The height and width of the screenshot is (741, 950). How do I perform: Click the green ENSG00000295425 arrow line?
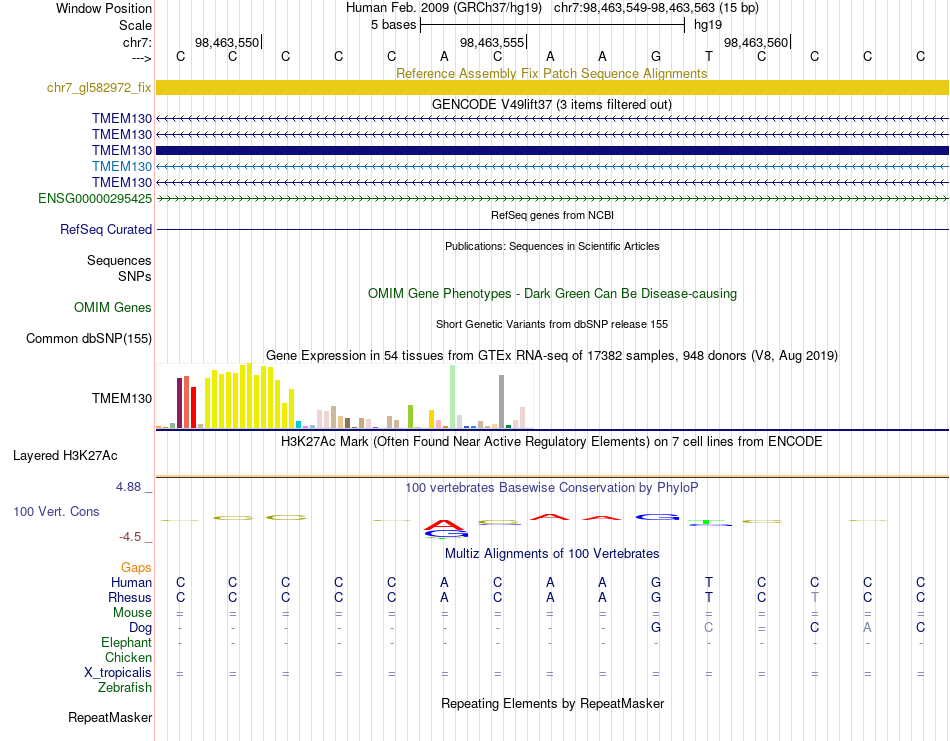552,198
